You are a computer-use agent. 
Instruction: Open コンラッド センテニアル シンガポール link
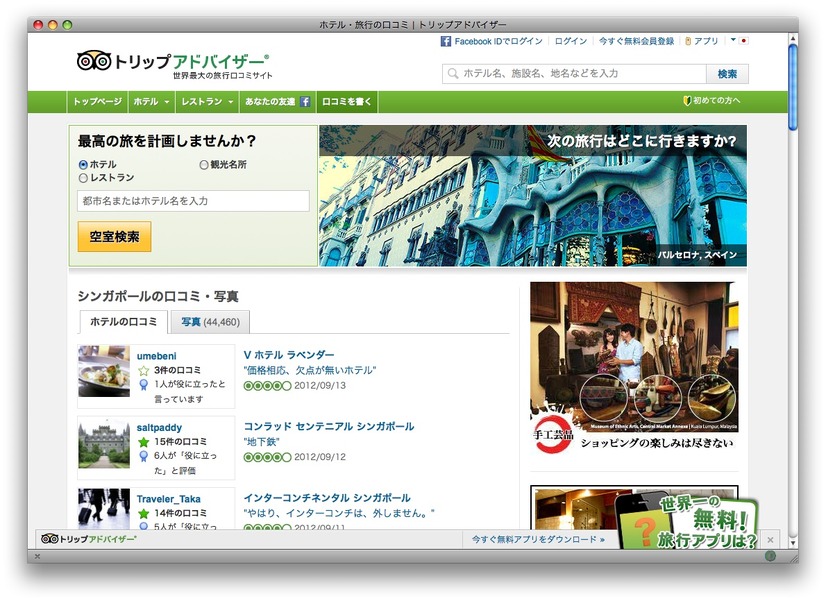click(x=329, y=427)
